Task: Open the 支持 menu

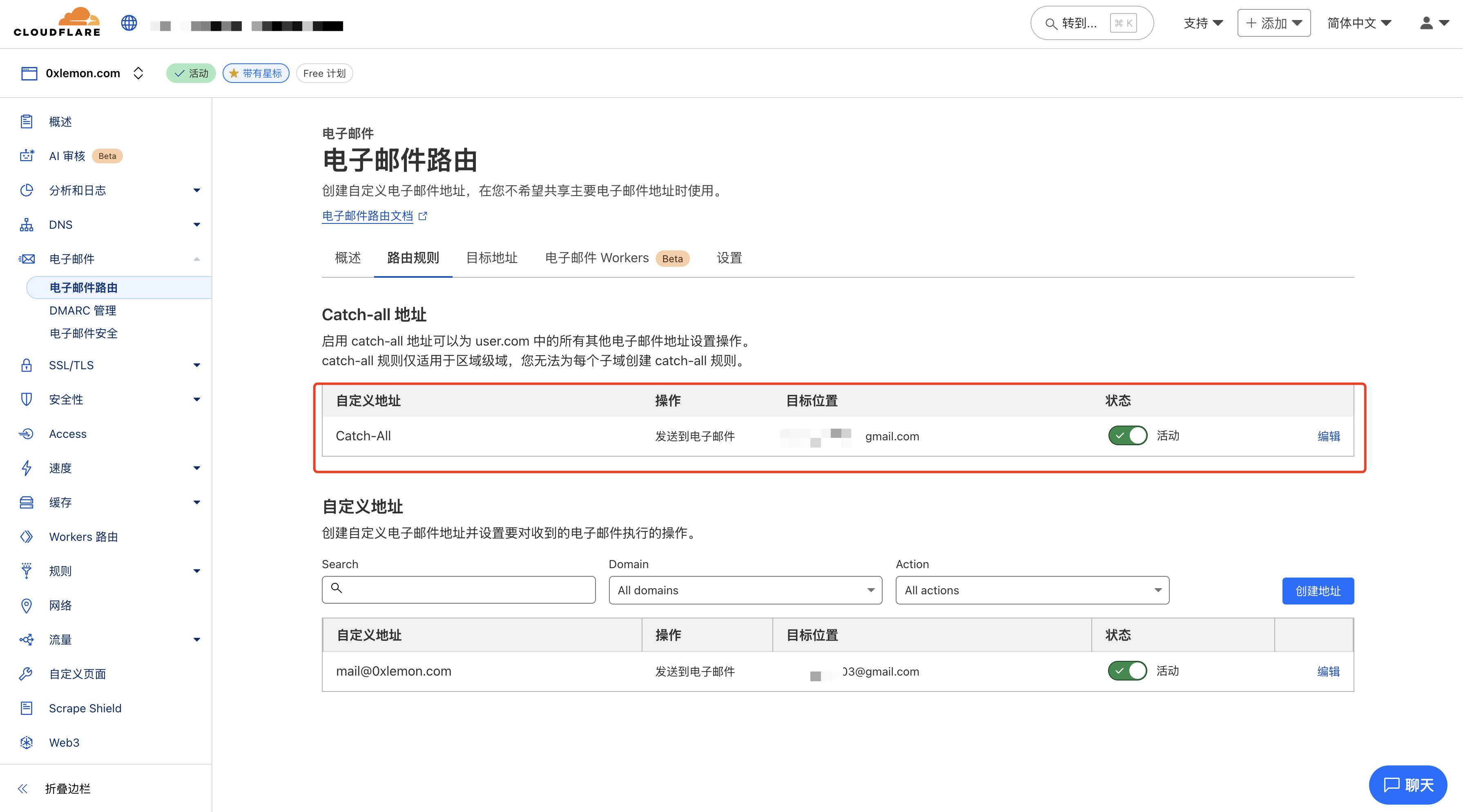Action: [1203, 23]
